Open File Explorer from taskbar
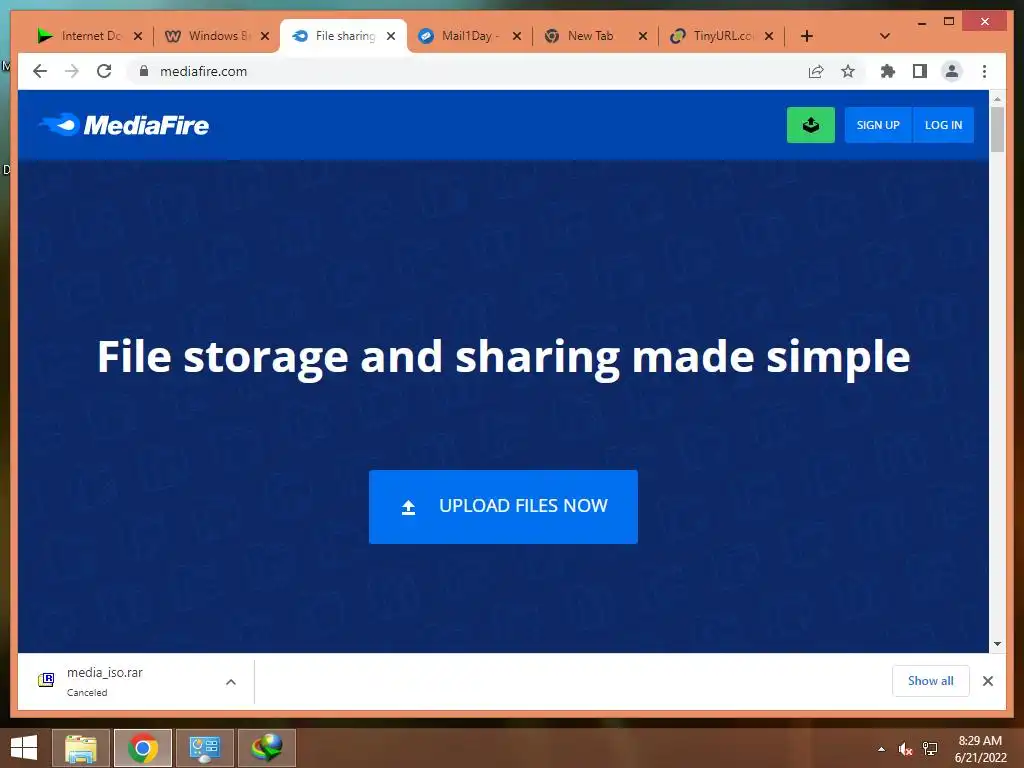Image resolution: width=1024 pixels, height=768 pixels. click(x=80, y=748)
